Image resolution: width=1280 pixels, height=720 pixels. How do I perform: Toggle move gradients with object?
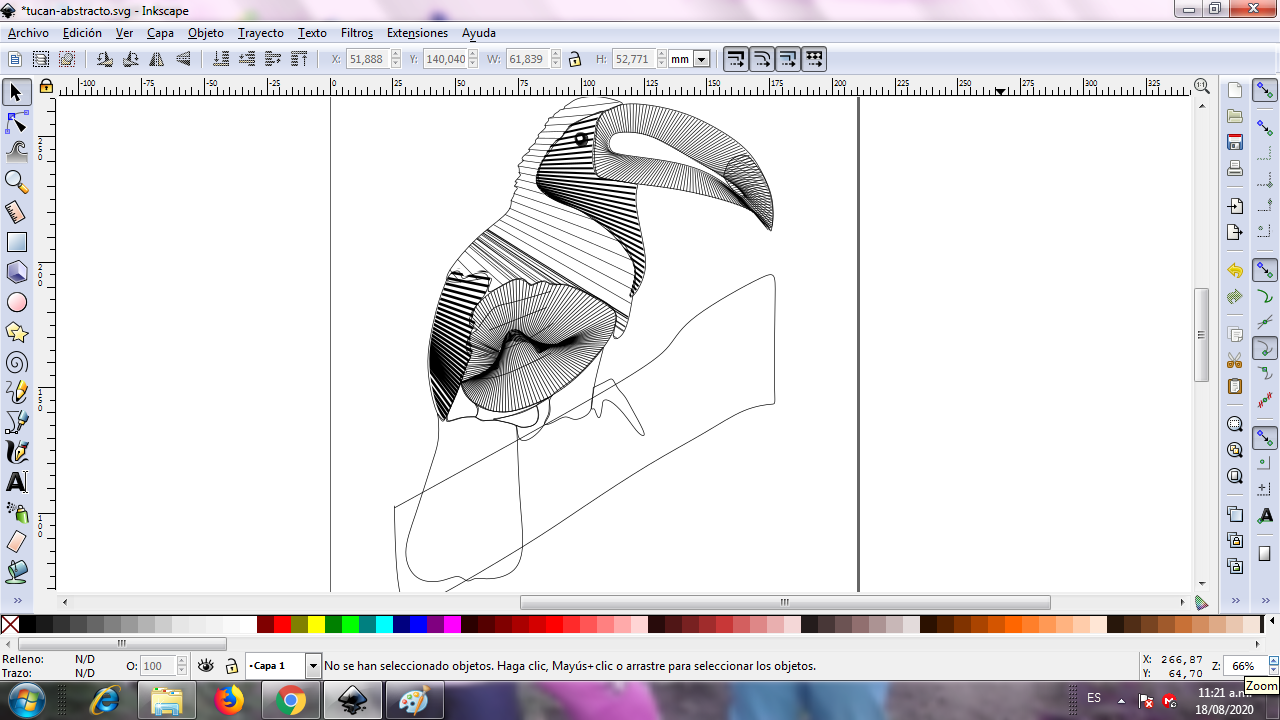tap(788, 59)
